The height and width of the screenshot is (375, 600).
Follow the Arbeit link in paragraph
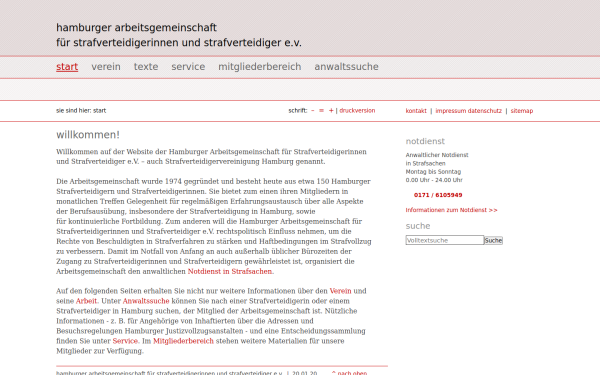coord(86,301)
